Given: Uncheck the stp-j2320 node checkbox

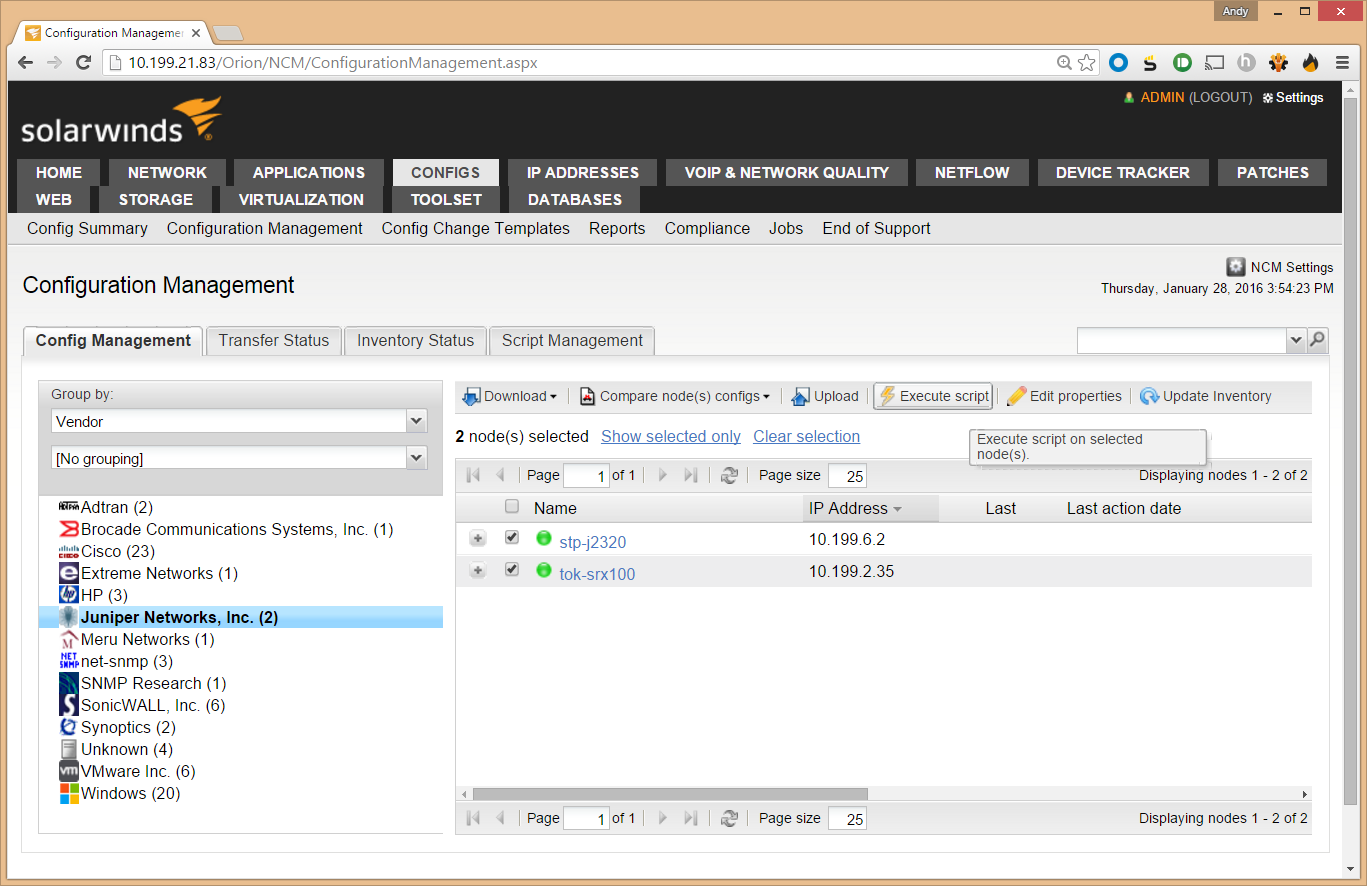Looking at the screenshot, I should 512,538.
